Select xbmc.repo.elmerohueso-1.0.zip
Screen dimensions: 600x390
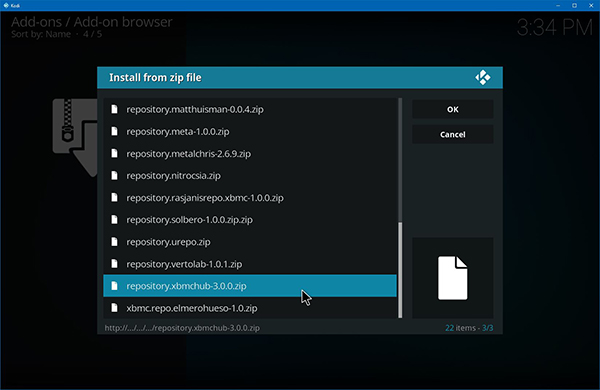[250, 308]
